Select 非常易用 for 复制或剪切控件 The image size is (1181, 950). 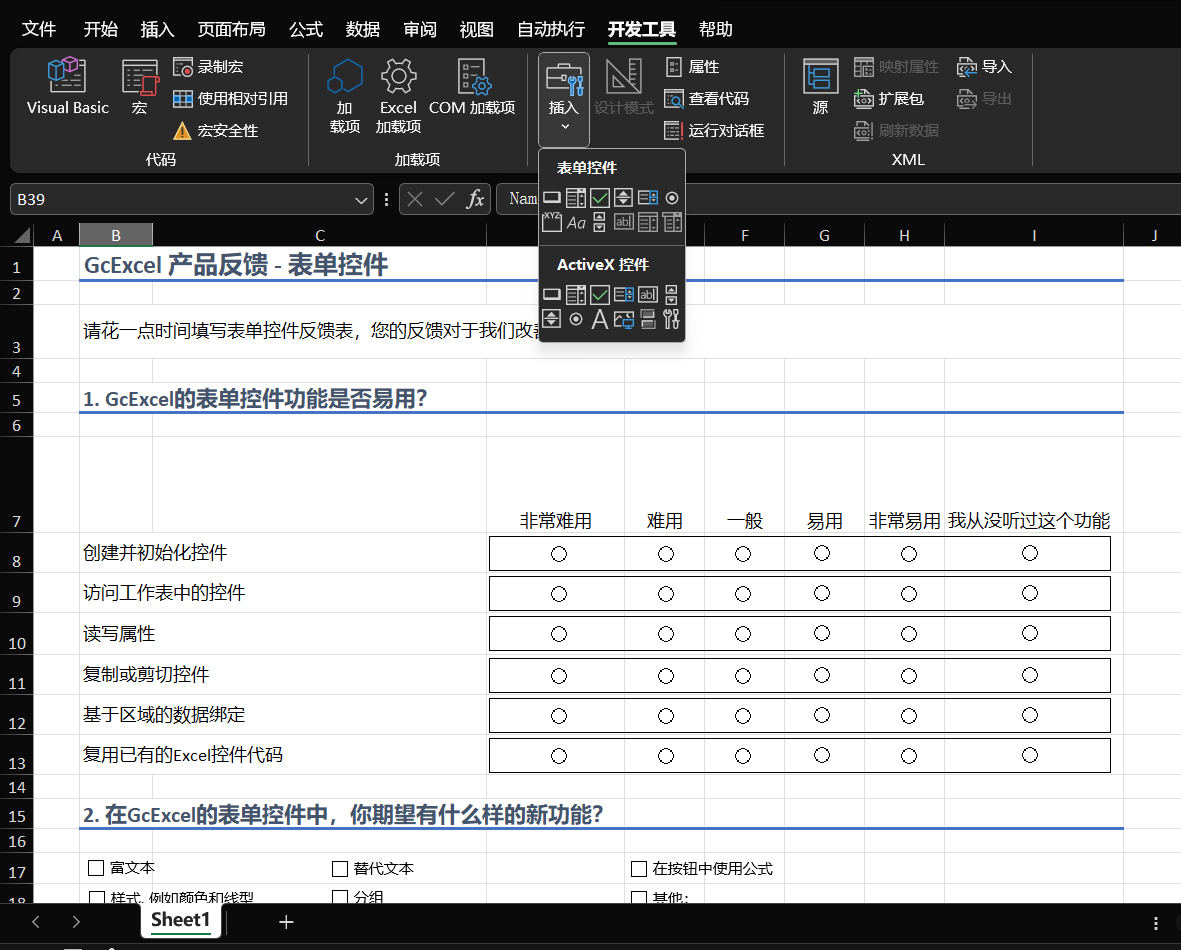tap(909, 676)
